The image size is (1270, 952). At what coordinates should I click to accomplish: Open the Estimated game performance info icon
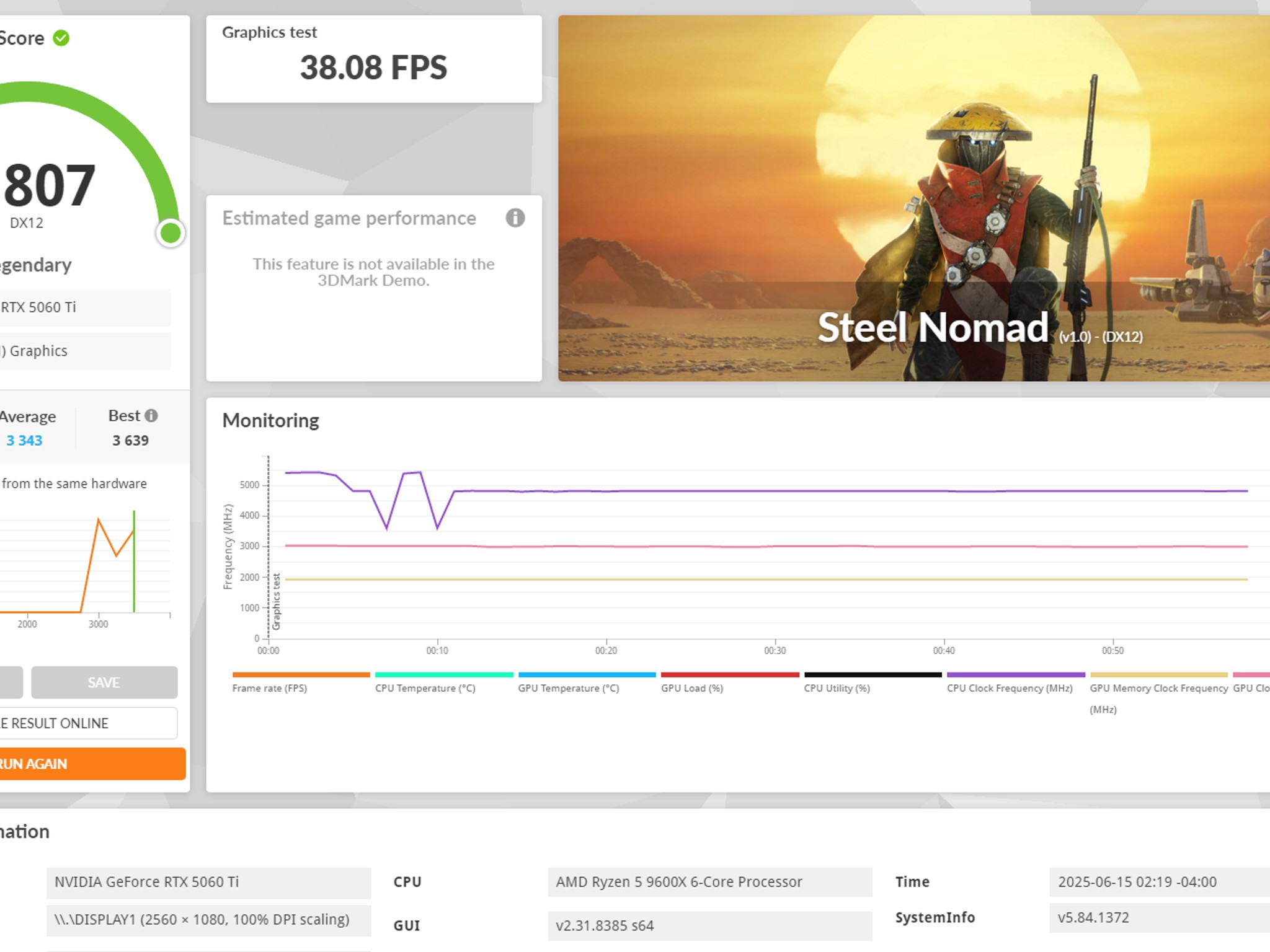pos(515,218)
